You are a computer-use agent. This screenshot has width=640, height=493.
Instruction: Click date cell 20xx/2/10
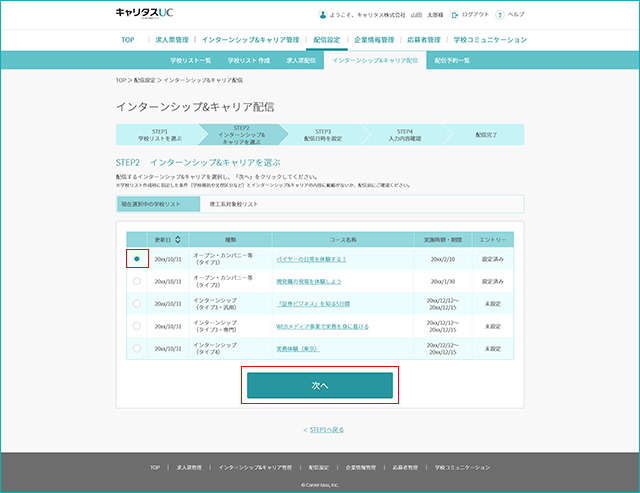(443, 259)
